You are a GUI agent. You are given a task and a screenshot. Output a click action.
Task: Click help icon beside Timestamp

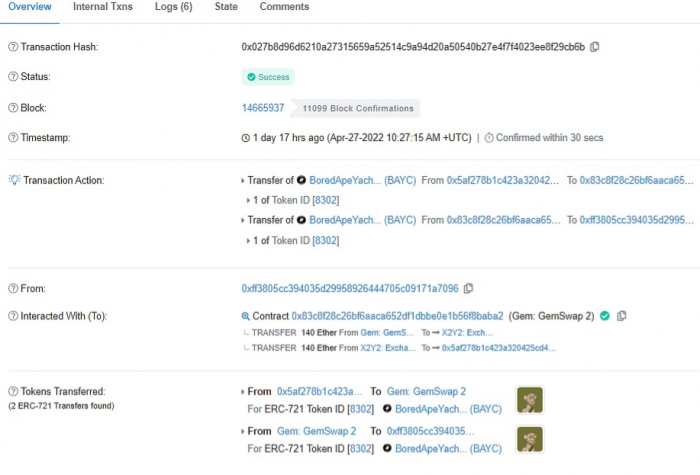[x=13, y=138]
